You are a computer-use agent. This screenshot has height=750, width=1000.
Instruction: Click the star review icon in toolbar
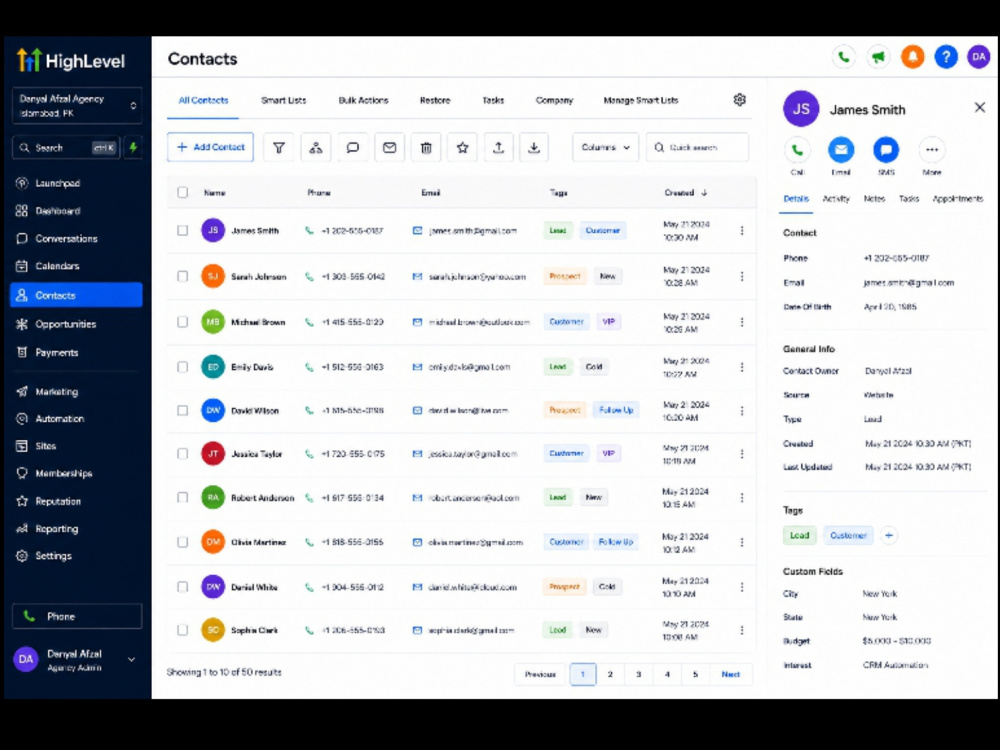(462, 147)
